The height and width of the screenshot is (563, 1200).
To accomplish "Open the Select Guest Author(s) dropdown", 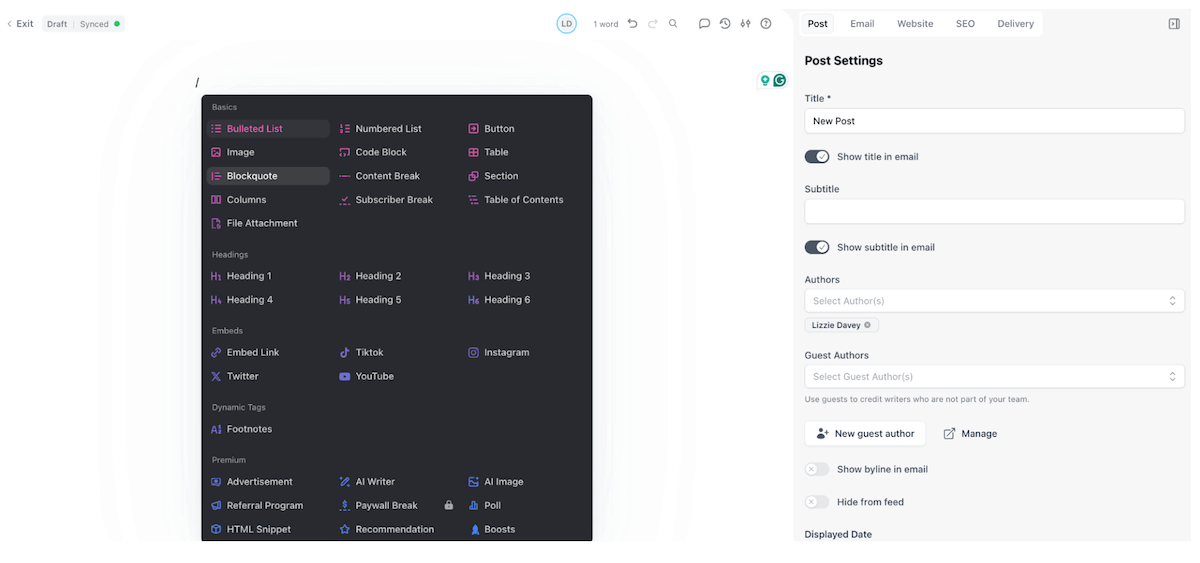I will pos(994,377).
